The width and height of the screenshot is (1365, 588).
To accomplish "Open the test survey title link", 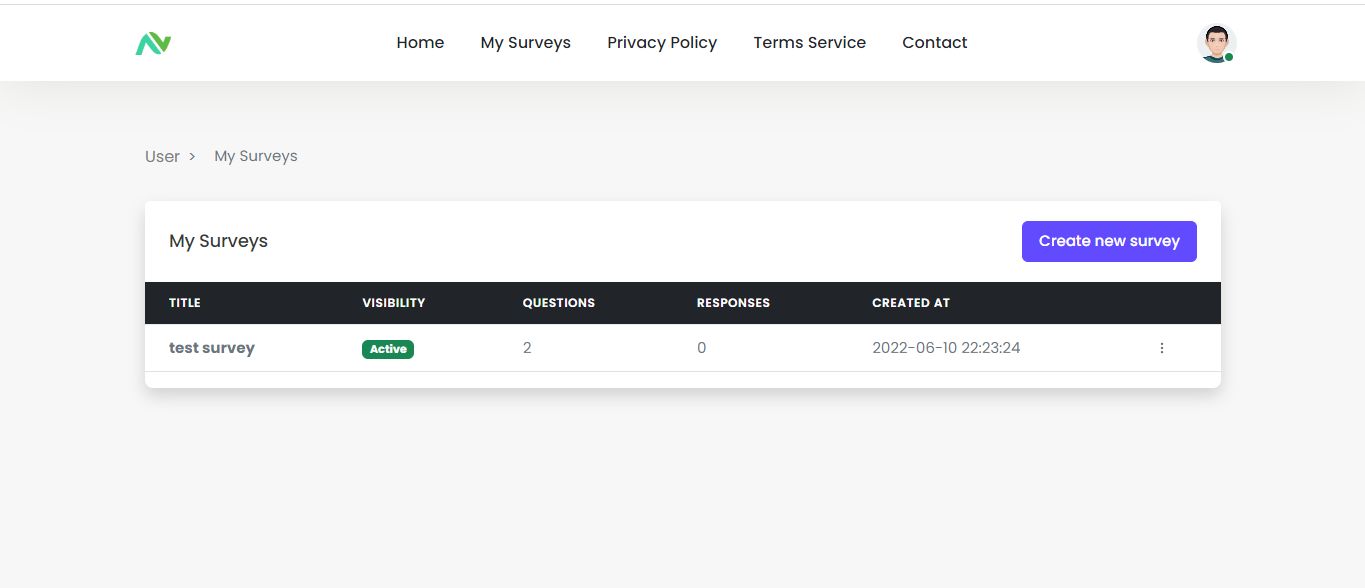I will coord(212,348).
